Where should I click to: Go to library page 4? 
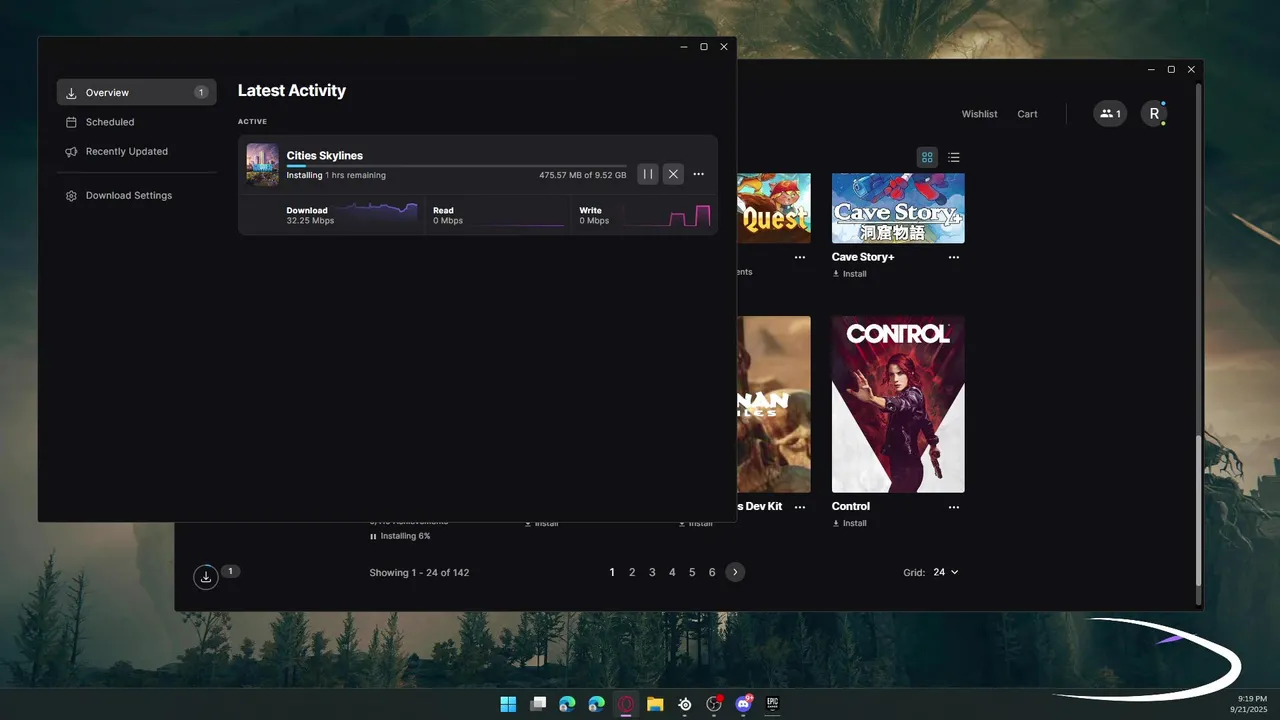[672, 572]
